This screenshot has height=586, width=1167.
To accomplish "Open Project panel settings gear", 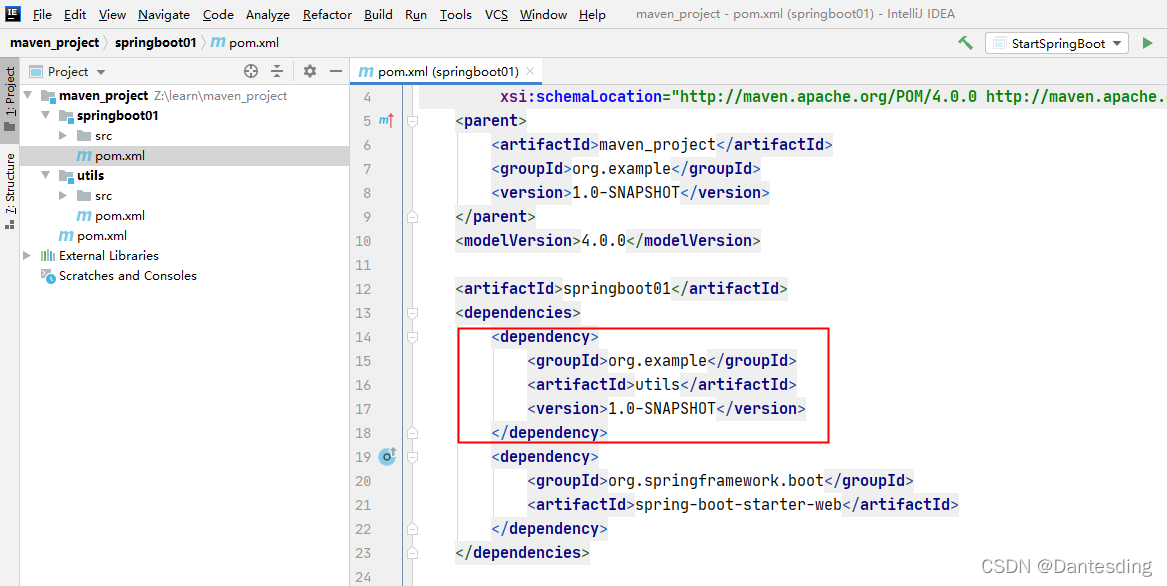I will 310,71.
